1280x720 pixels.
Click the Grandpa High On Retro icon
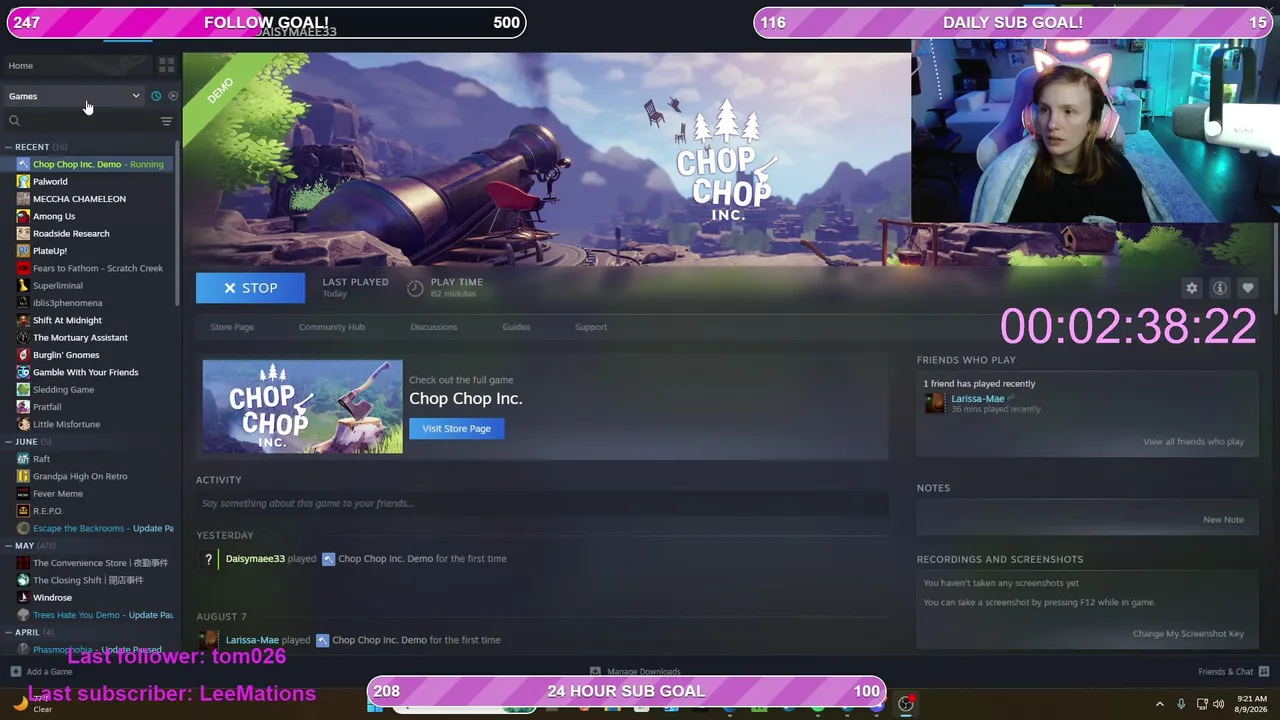pos(23,476)
